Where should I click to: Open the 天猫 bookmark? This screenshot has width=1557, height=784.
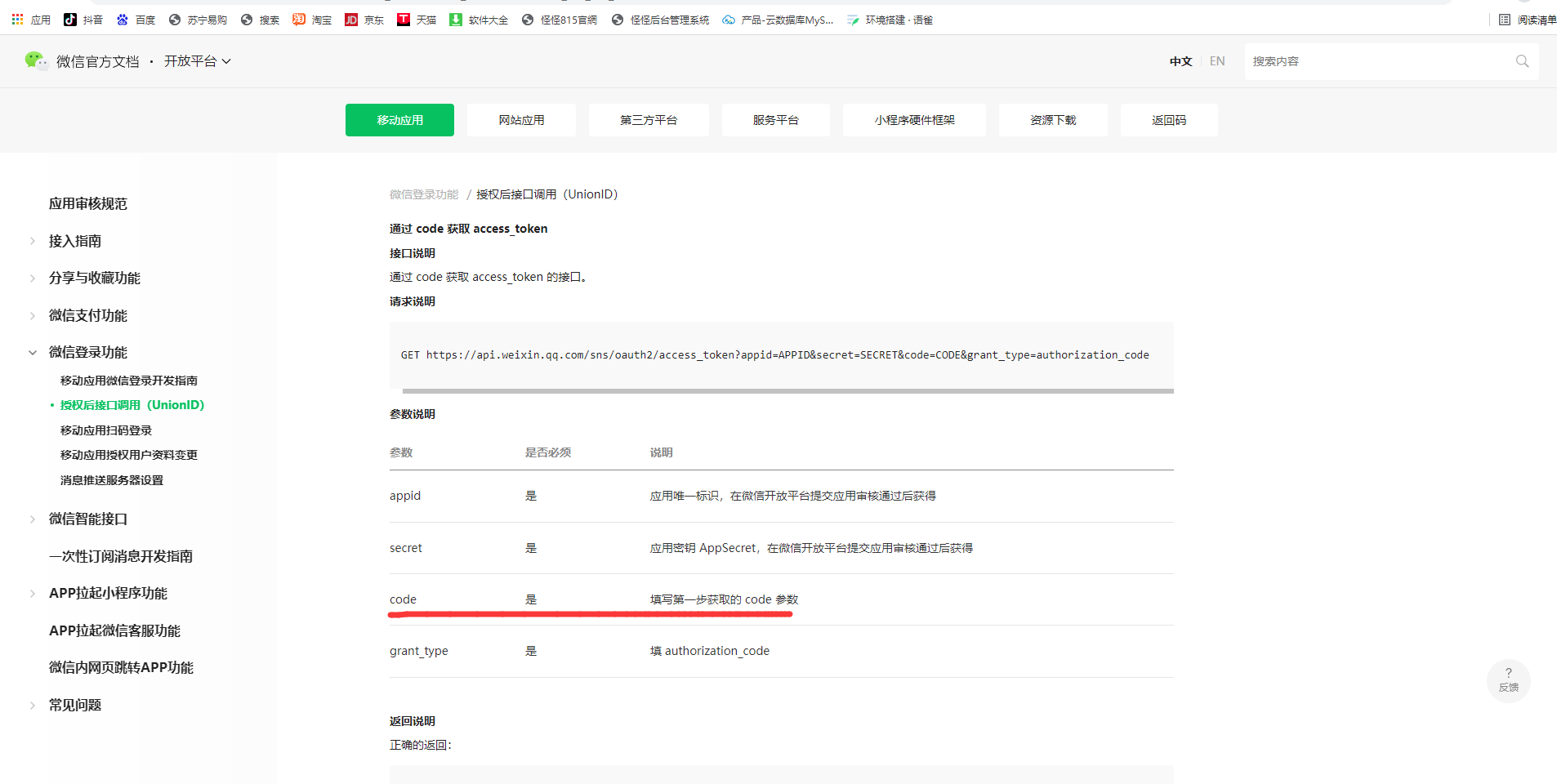click(417, 20)
